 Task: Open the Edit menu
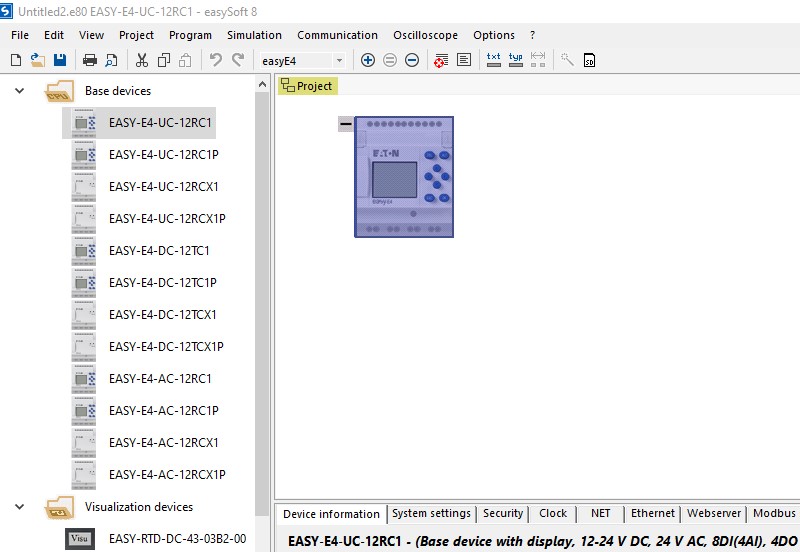(54, 35)
